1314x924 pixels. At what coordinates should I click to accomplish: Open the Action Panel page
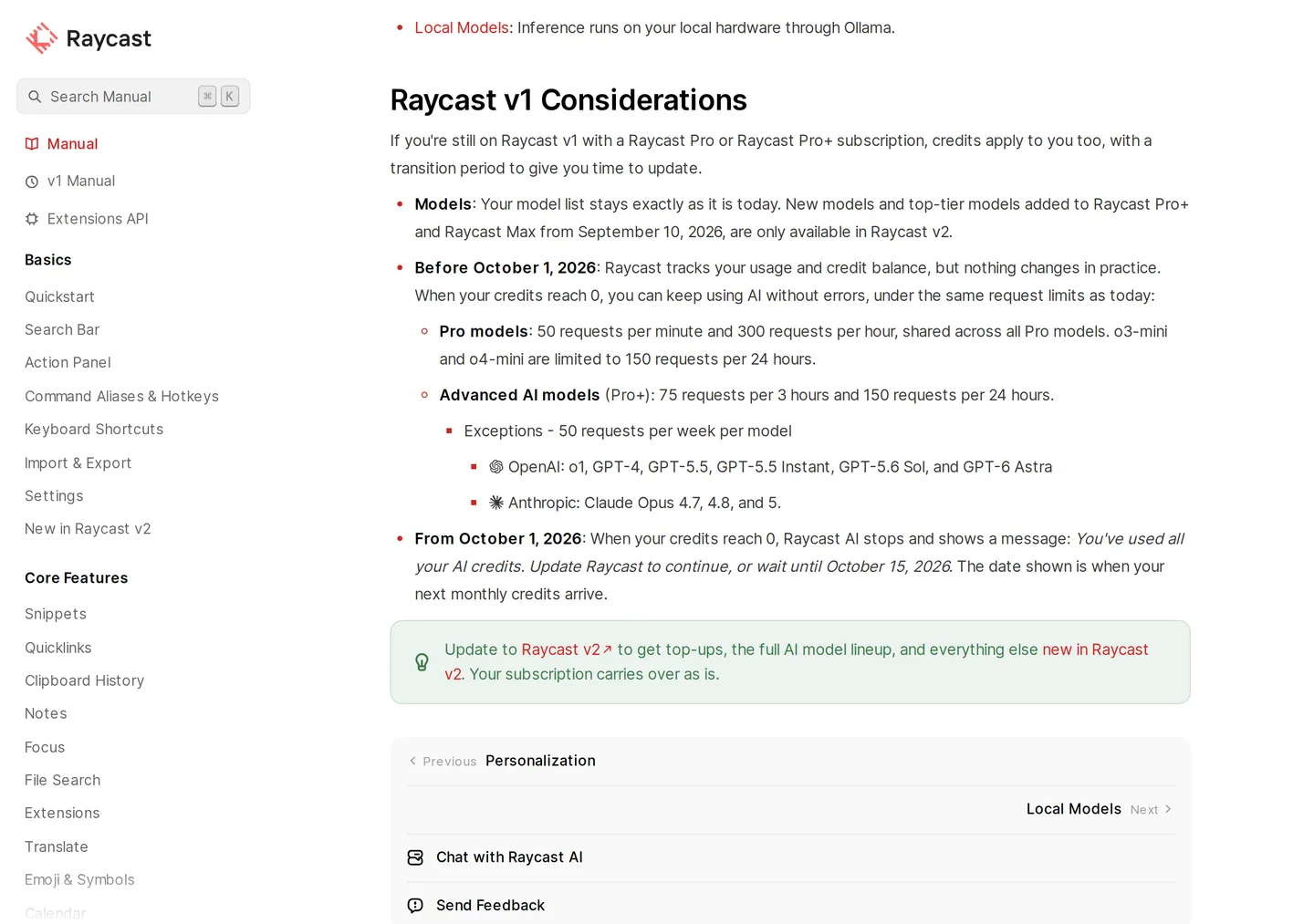(68, 363)
